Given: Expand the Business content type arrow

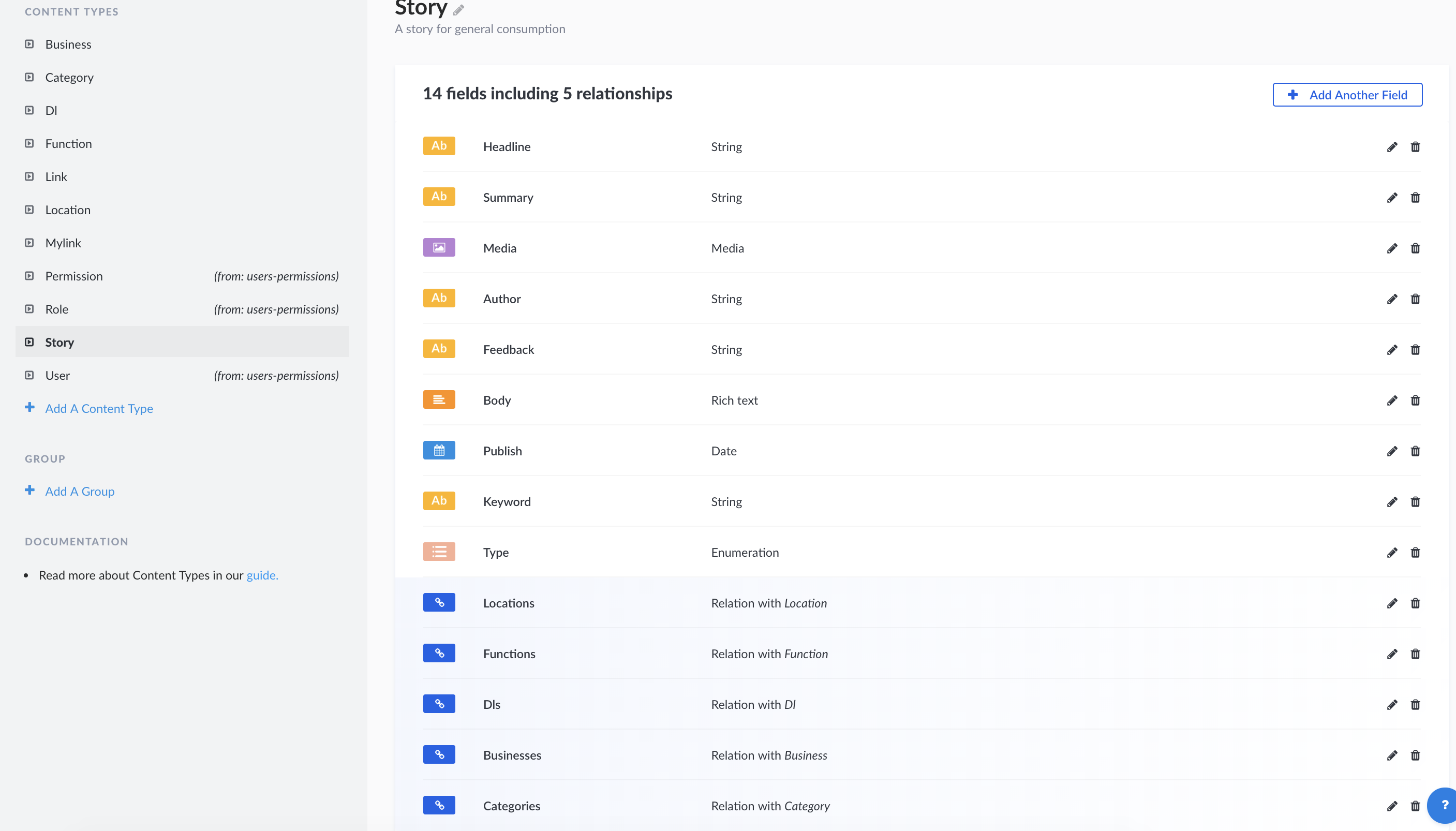Looking at the screenshot, I should coord(29,43).
